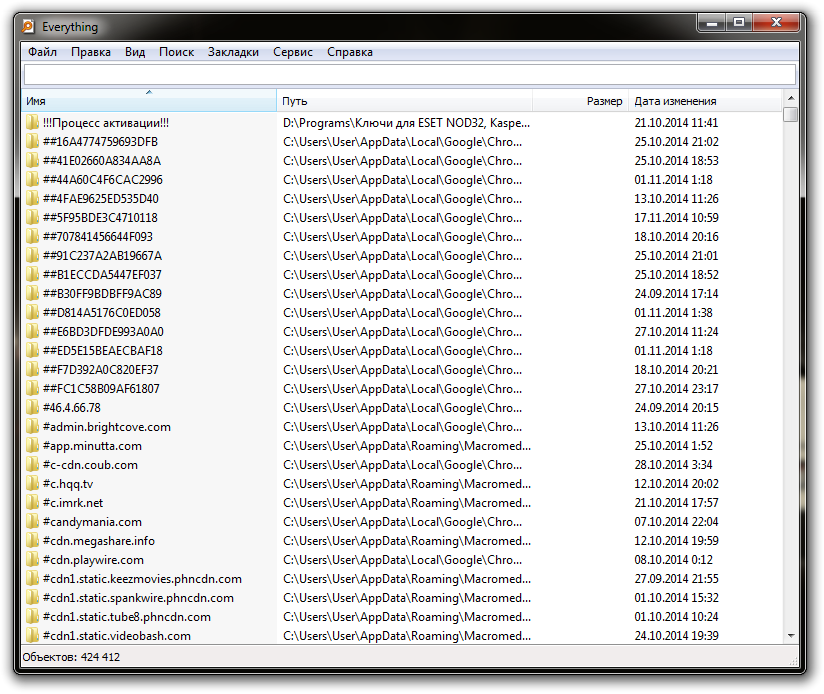This screenshot has width=824, height=694.
Task: Click folder icon of ##91C237A2AB19667A
Action: click(x=33, y=256)
